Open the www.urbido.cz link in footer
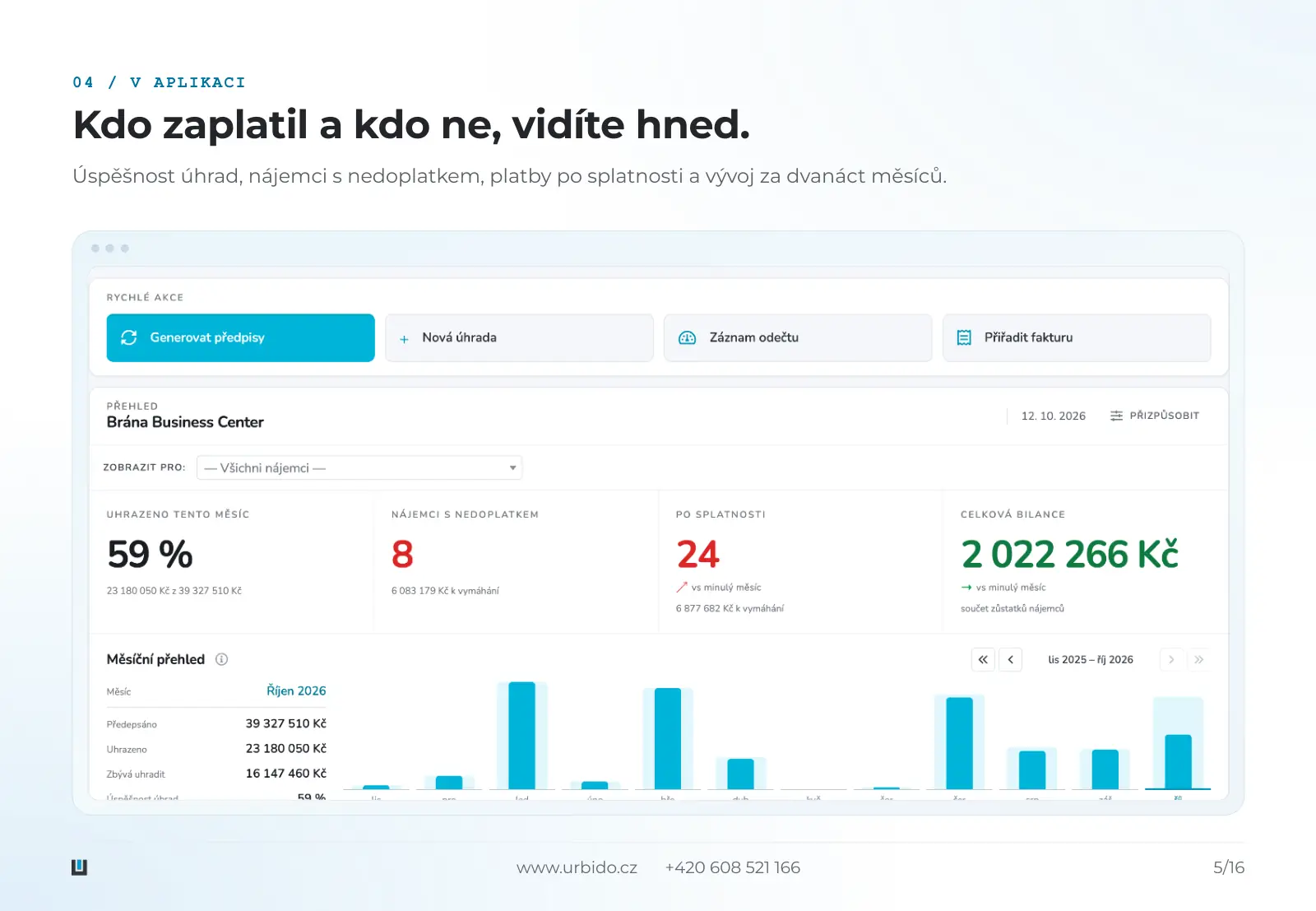The image size is (1316, 911). (x=577, y=867)
